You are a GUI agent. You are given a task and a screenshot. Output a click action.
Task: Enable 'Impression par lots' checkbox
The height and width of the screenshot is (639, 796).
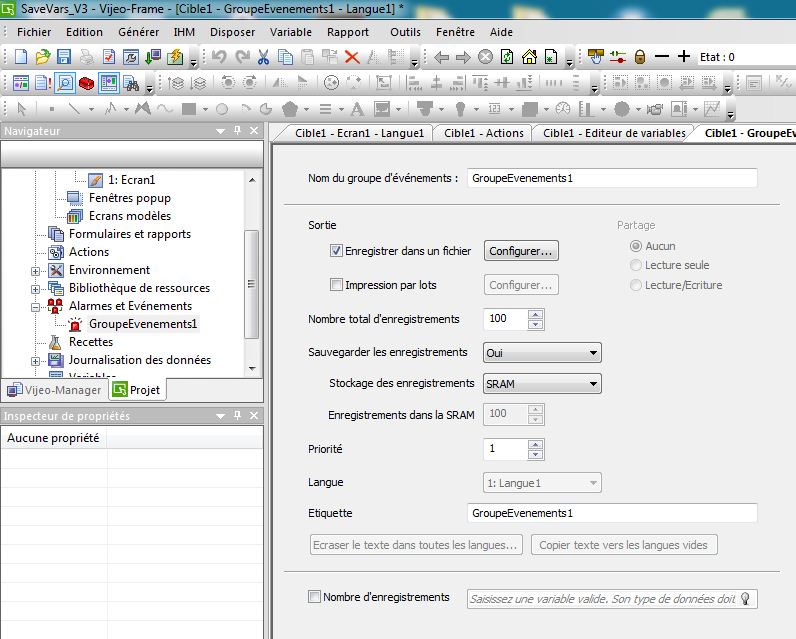pos(336,285)
